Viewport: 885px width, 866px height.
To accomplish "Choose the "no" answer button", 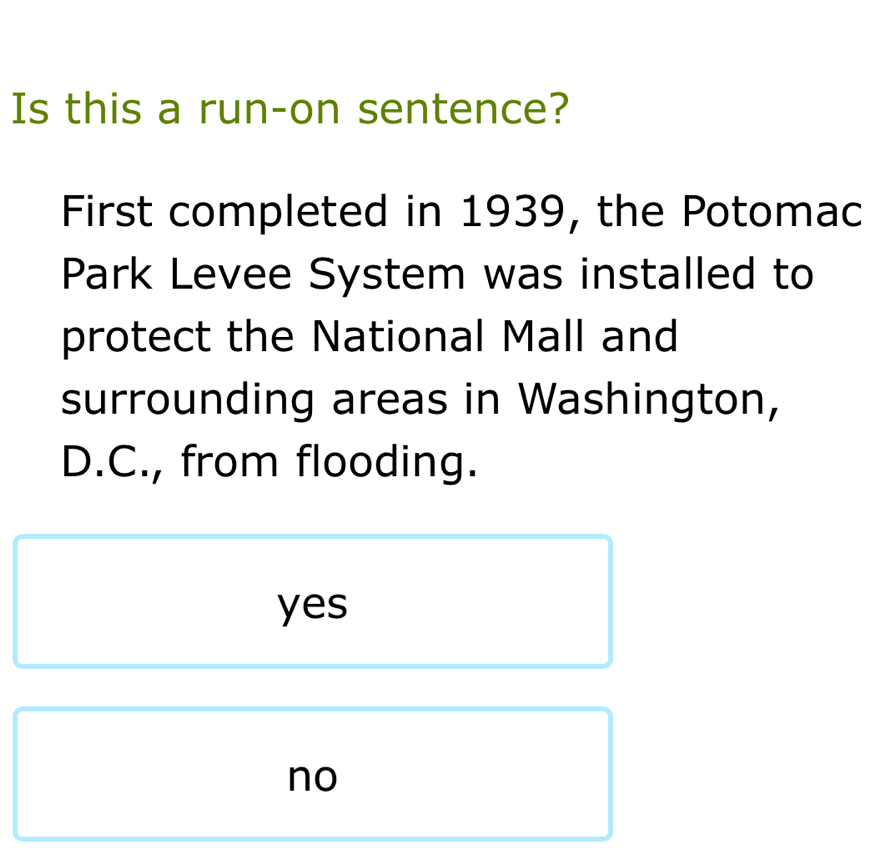I will (x=312, y=774).
